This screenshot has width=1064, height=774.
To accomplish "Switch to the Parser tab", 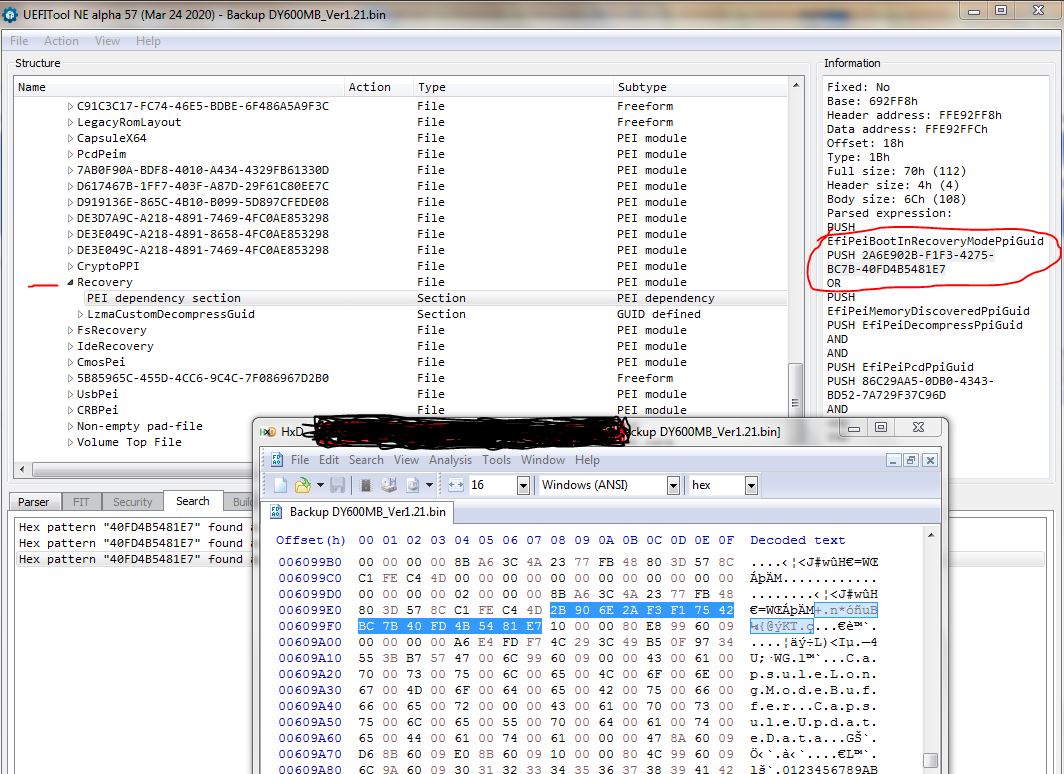I will [33, 502].
